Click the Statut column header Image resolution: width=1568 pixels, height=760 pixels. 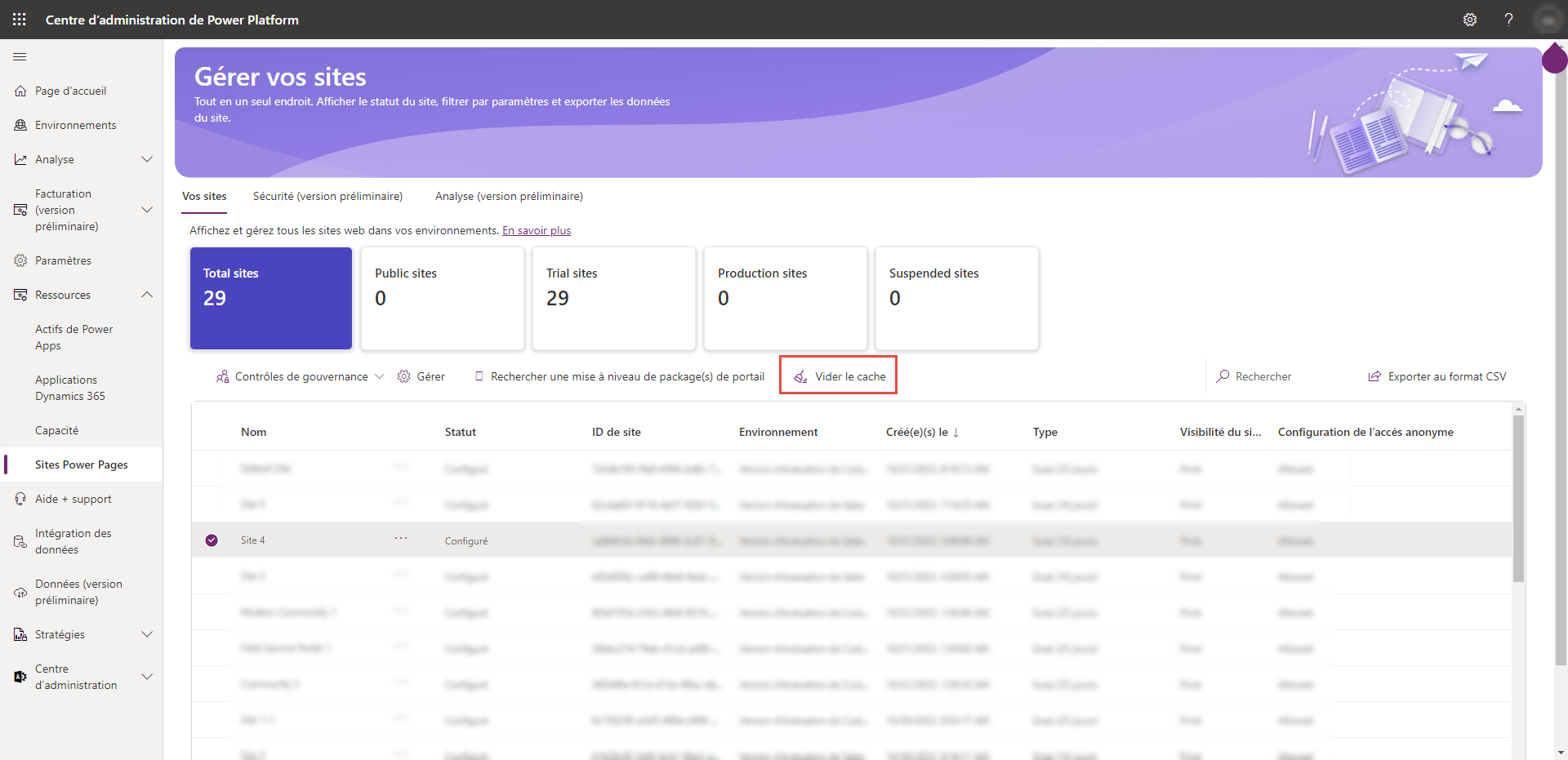pos(461,432)
